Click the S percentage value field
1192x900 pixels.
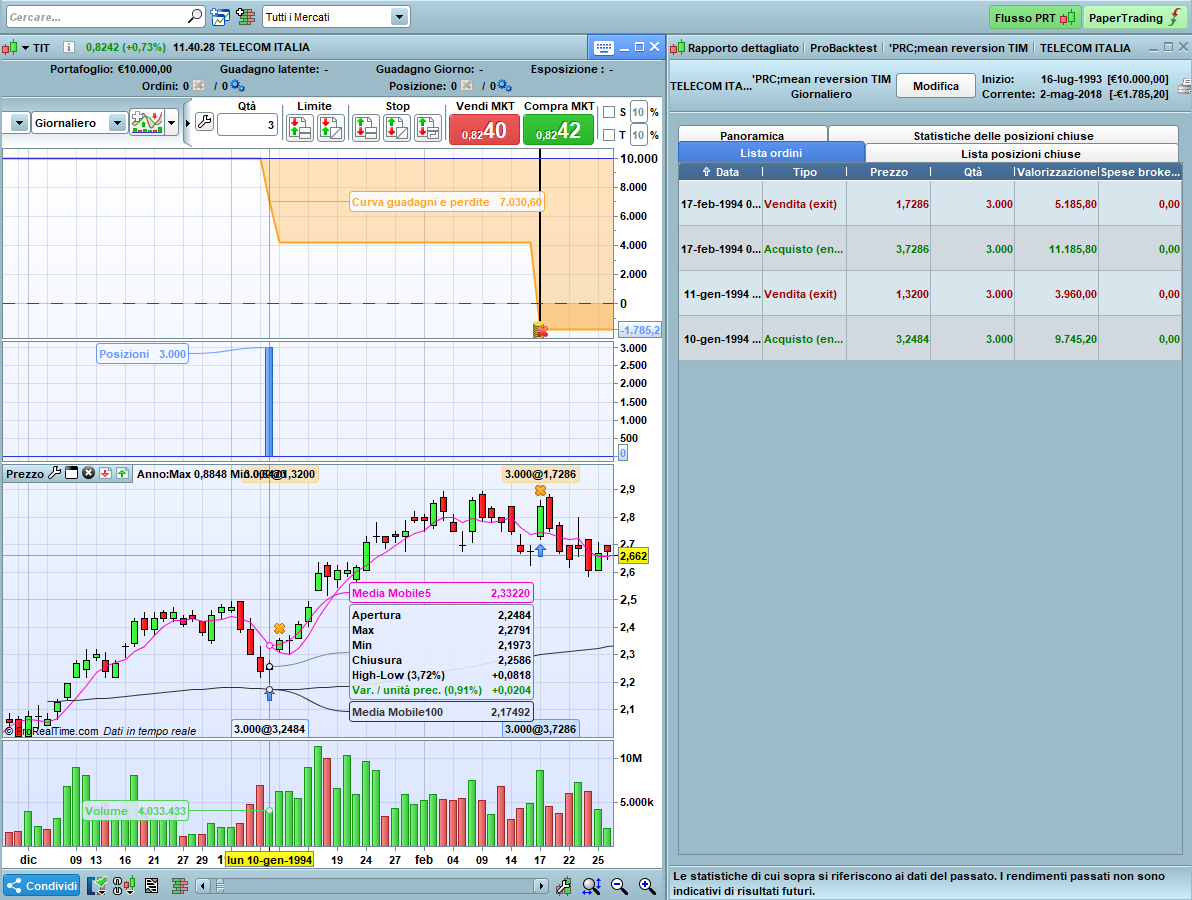pos(638,112)
